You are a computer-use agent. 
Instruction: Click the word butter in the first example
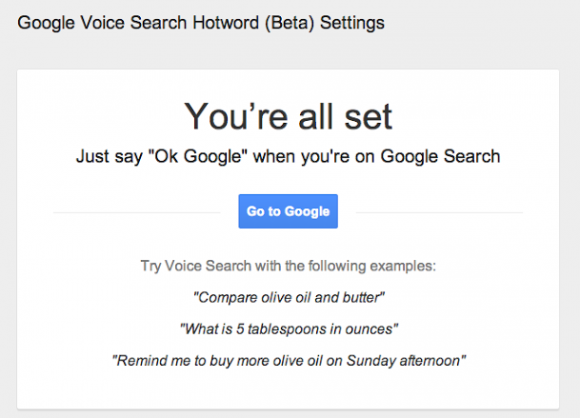361,297
